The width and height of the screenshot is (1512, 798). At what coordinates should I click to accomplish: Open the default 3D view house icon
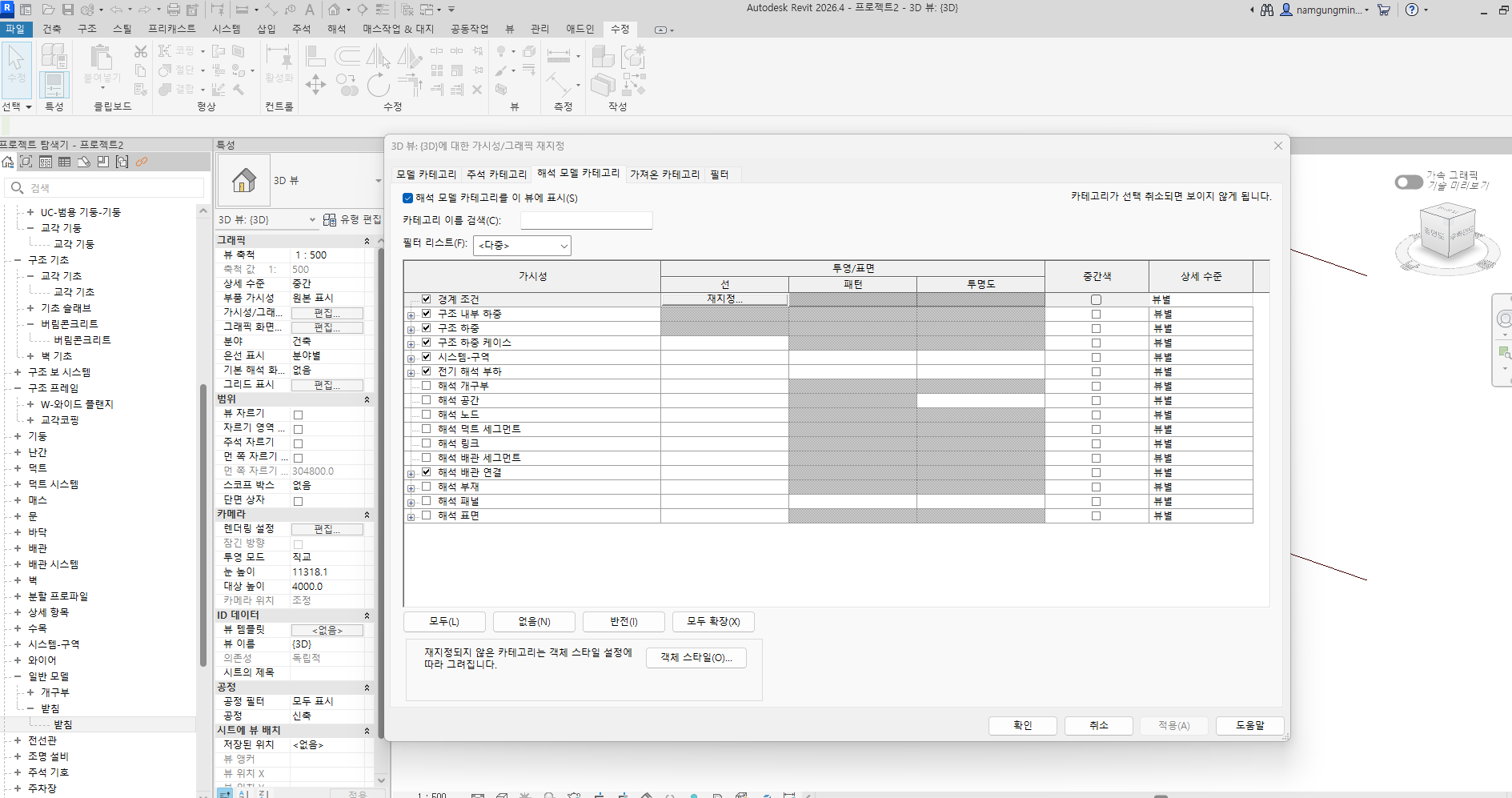point(335,10)
